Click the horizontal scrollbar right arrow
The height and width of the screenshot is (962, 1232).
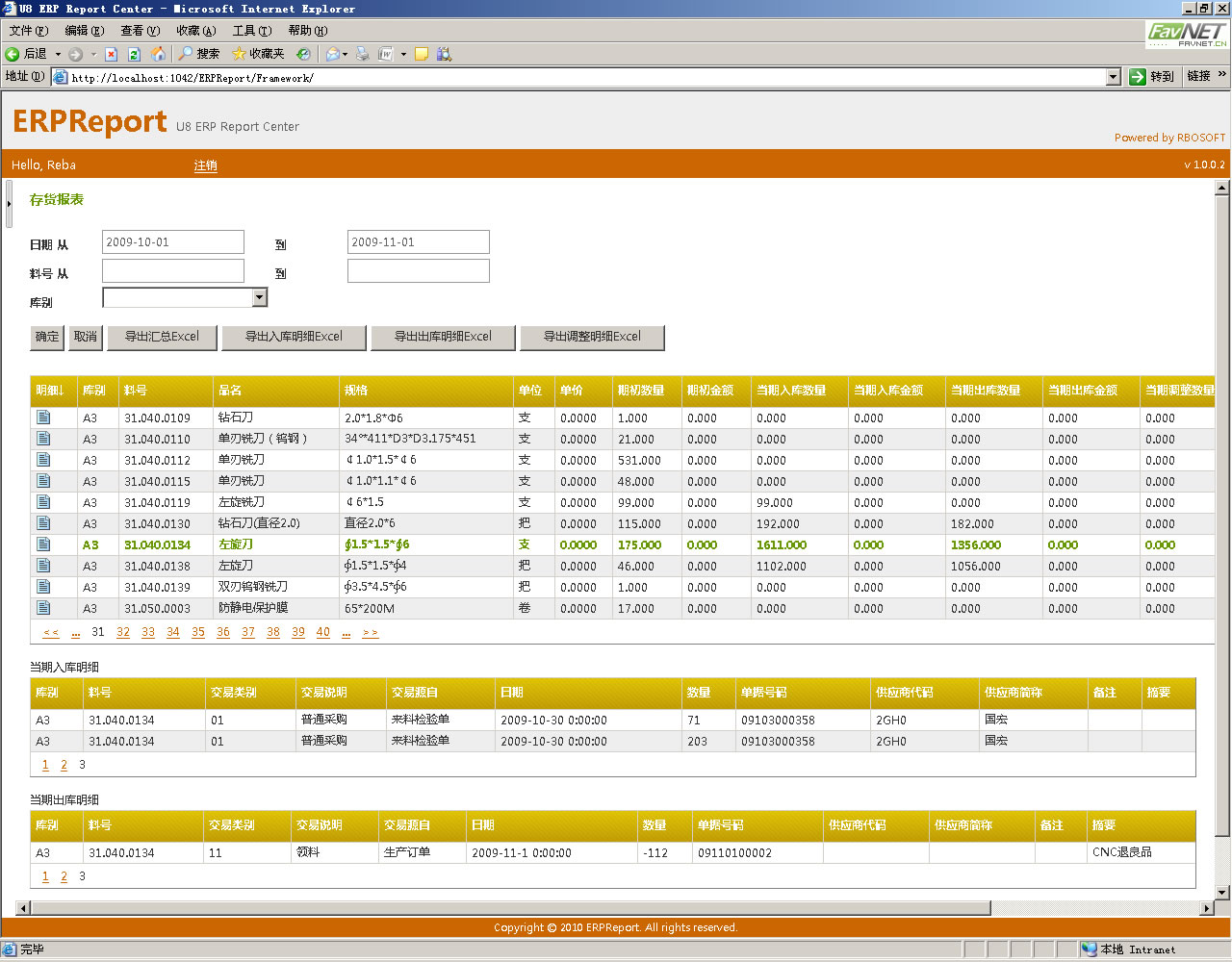pyautogui.click(x=1207, y=908)
